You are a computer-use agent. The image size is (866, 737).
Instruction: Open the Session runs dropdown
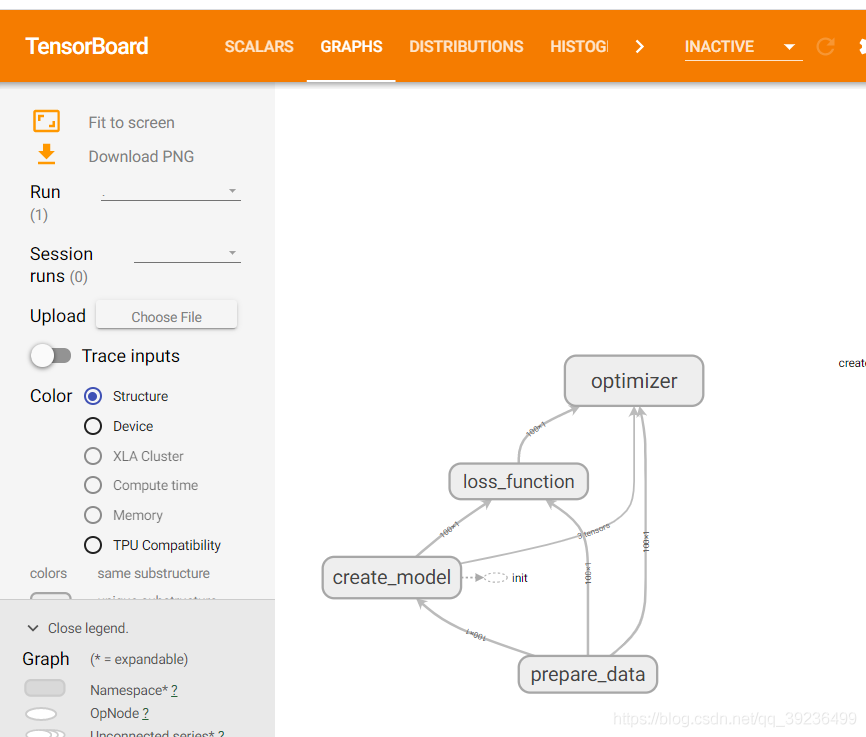pyautogui.click(x=187, y=254)
